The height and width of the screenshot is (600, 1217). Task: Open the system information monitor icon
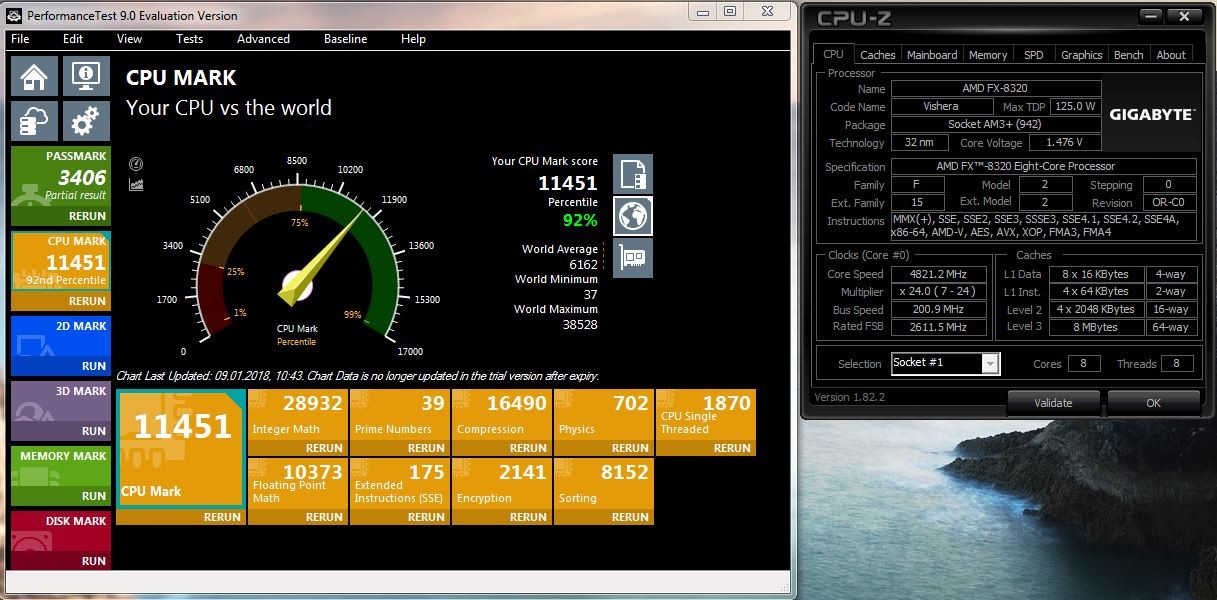pyautogui.click(x=86, y=76)
